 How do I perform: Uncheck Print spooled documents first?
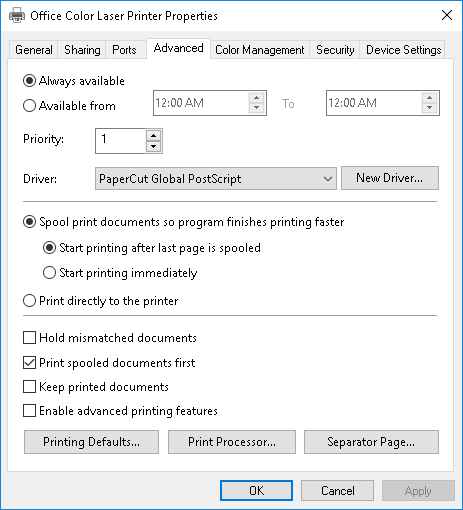click(29, 362)
